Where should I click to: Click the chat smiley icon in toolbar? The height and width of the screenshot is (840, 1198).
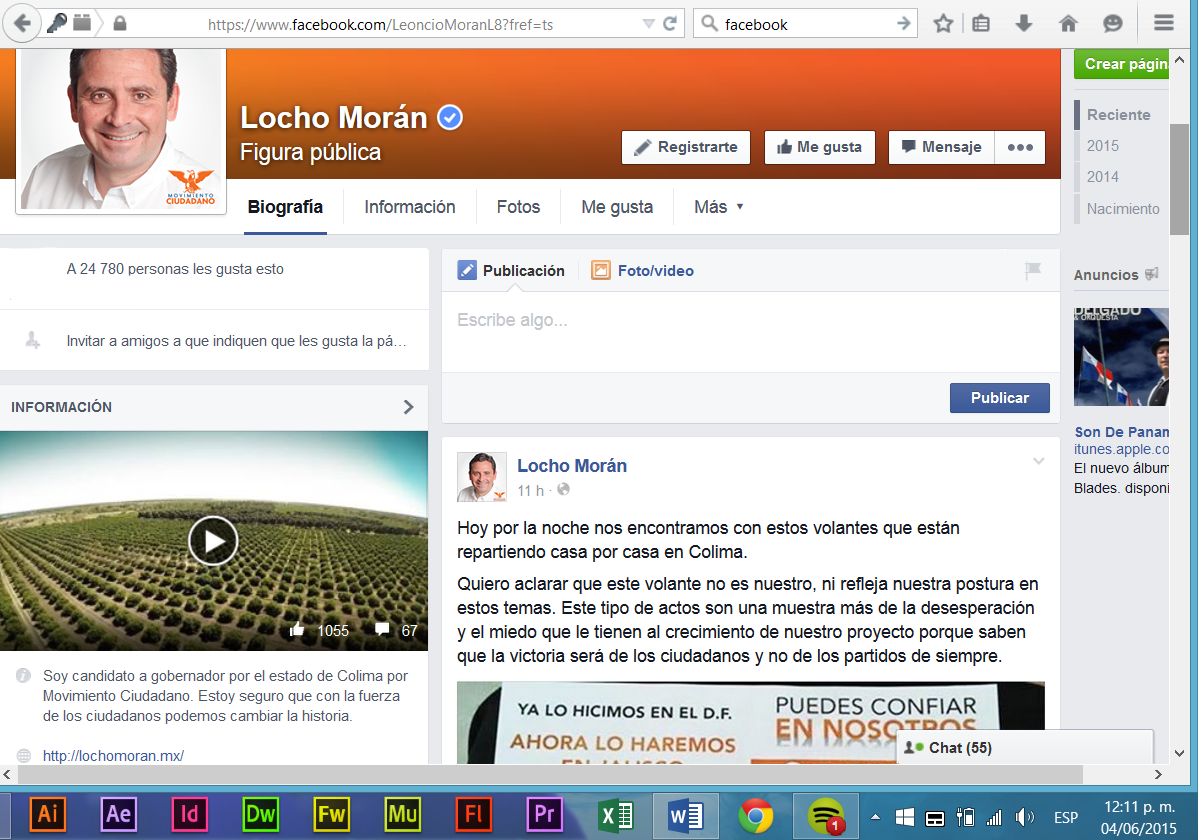pos(1112,24)
